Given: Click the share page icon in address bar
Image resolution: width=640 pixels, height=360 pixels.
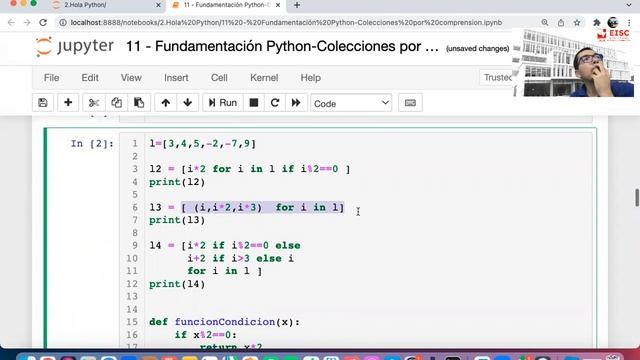Looking at the screenshot, I should 561,22.
